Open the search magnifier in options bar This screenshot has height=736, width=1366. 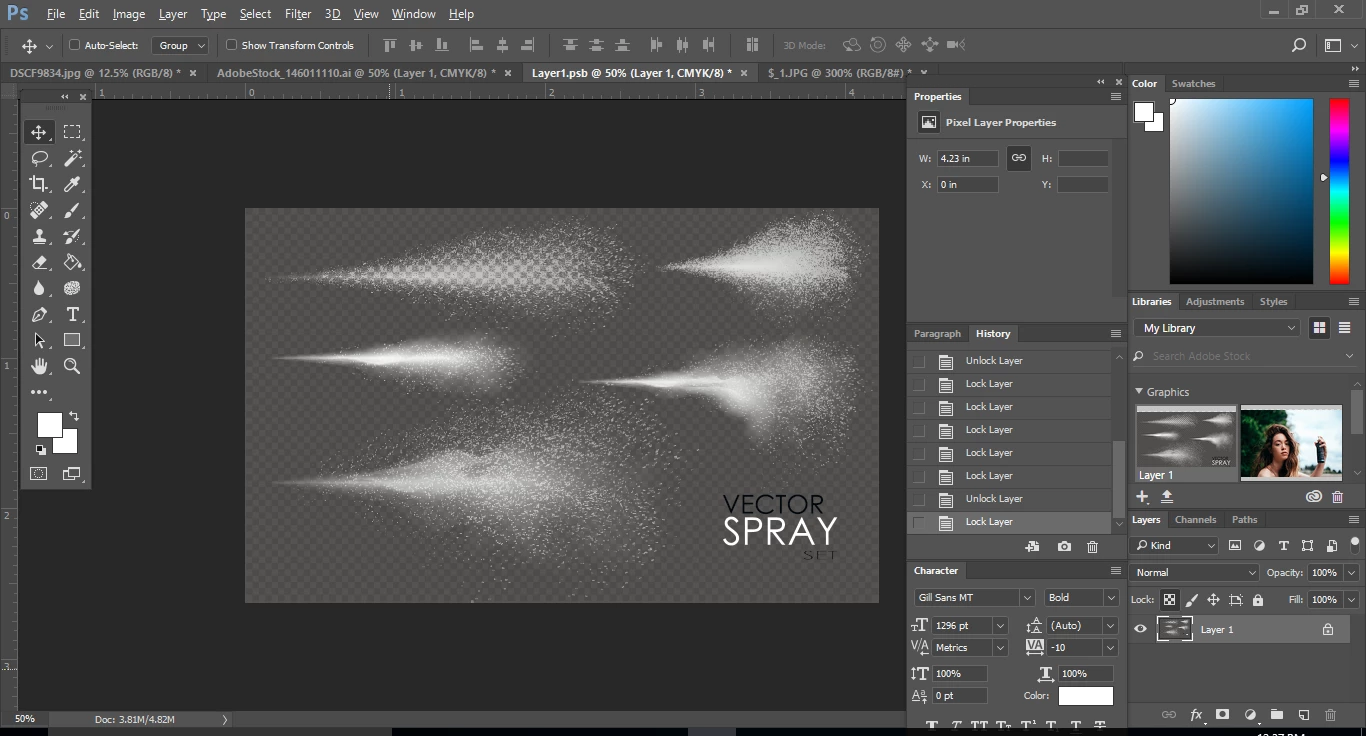click(1298, 45)
